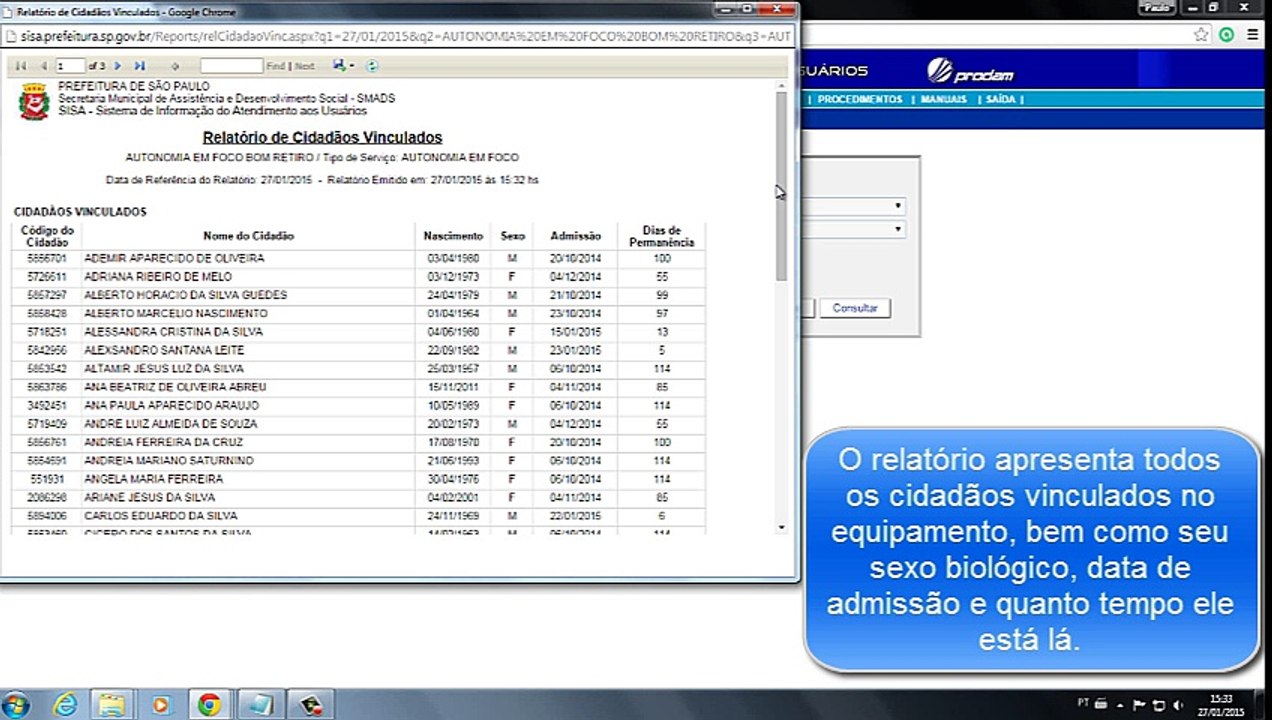Click the Admissão column header
Screen dimensions: 1272x720
pos(575,236)
